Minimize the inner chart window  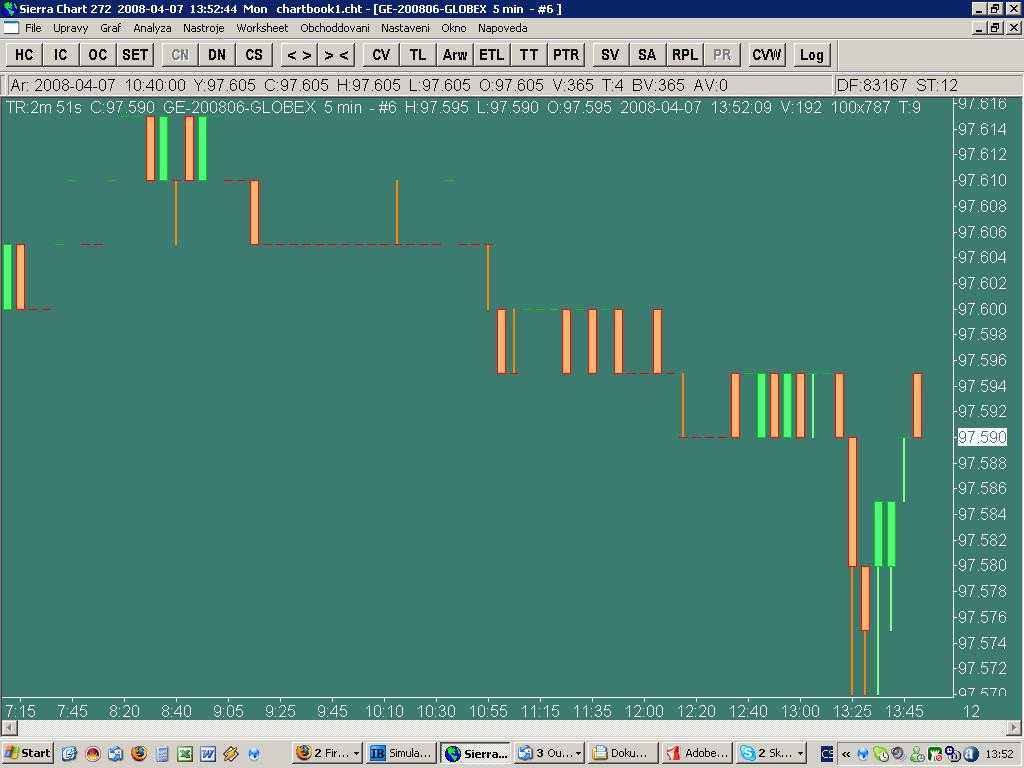tap(978, 27)
